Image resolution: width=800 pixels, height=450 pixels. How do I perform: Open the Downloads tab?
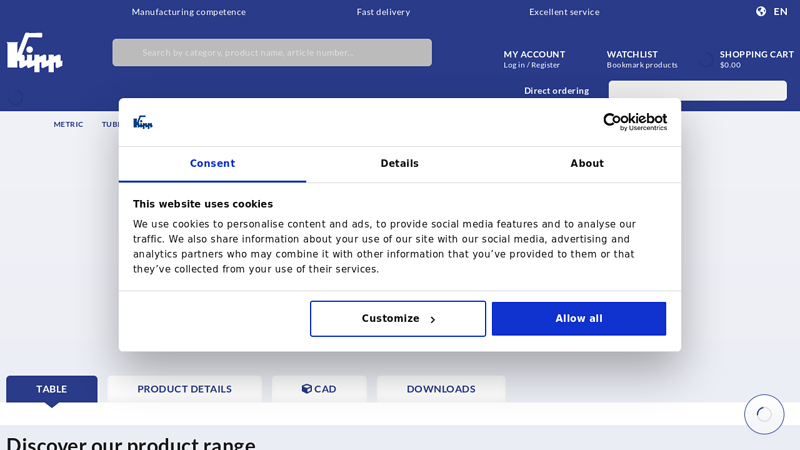pos(441,389)
